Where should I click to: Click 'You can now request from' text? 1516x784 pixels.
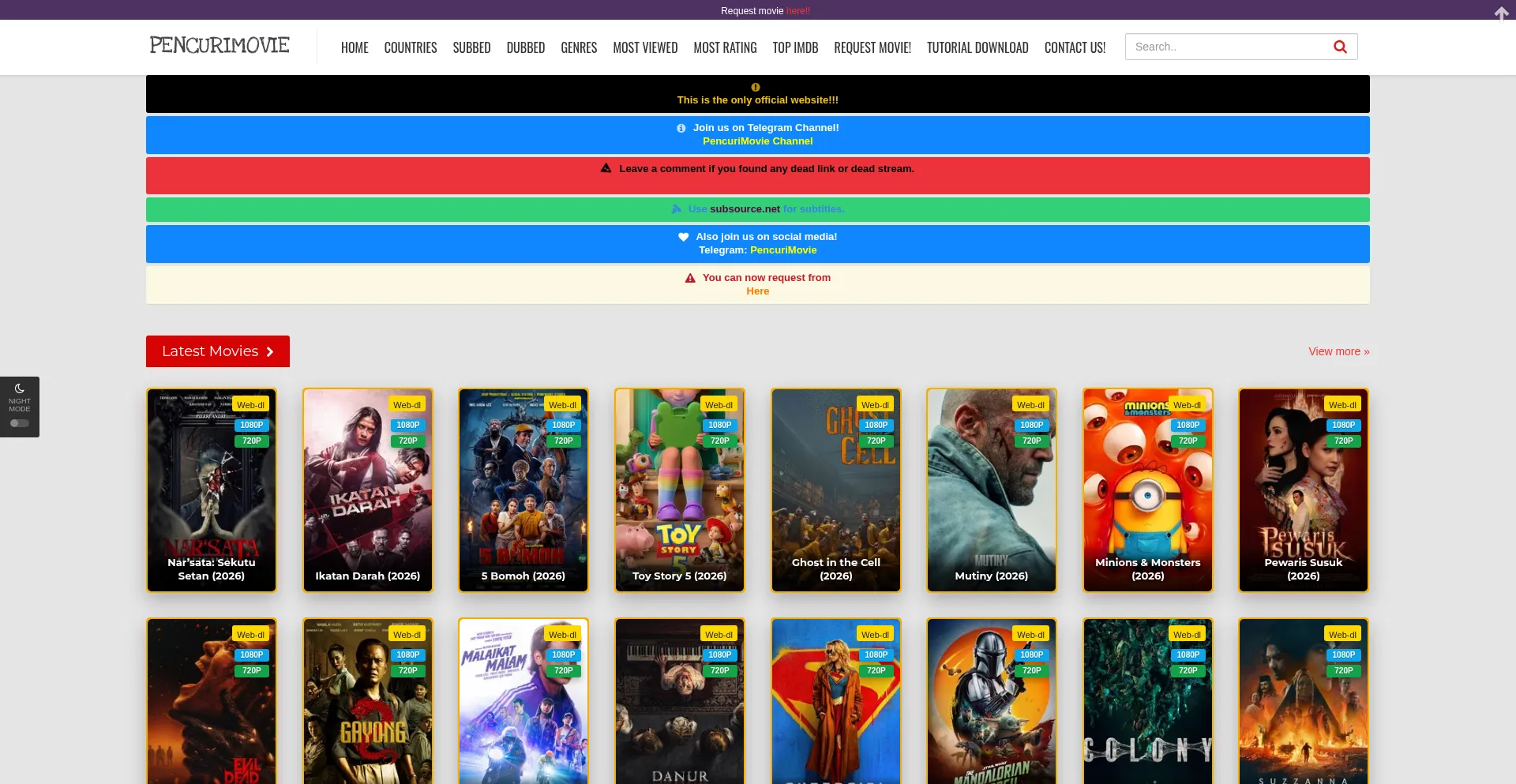(767, 278)
